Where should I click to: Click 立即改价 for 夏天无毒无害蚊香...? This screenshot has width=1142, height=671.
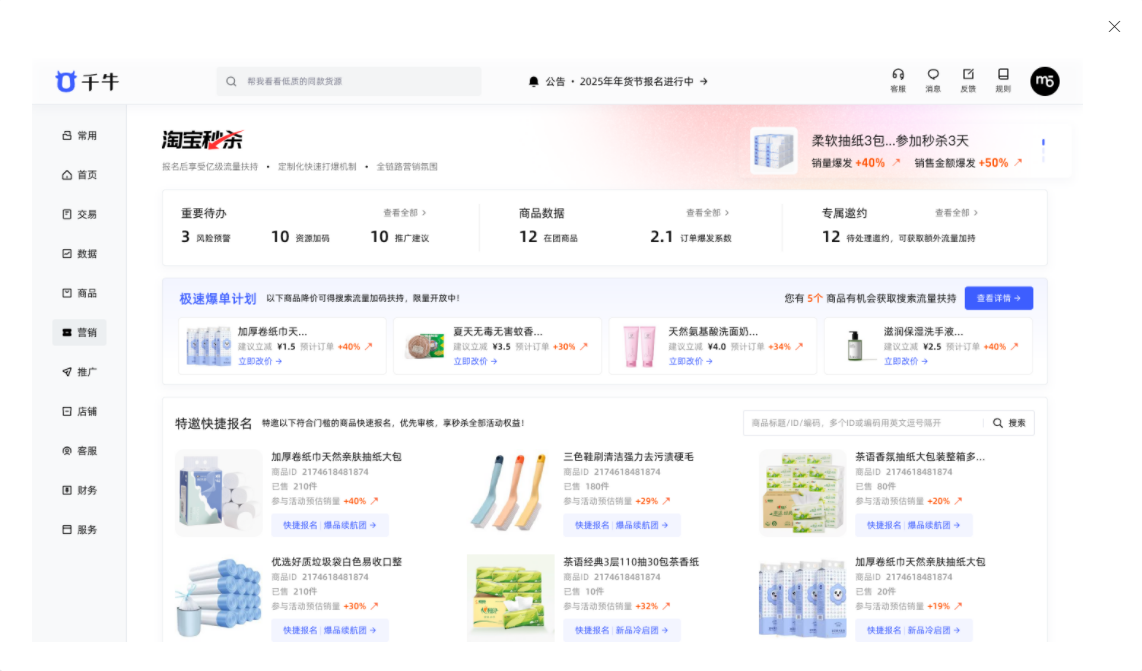coord(475,361)
